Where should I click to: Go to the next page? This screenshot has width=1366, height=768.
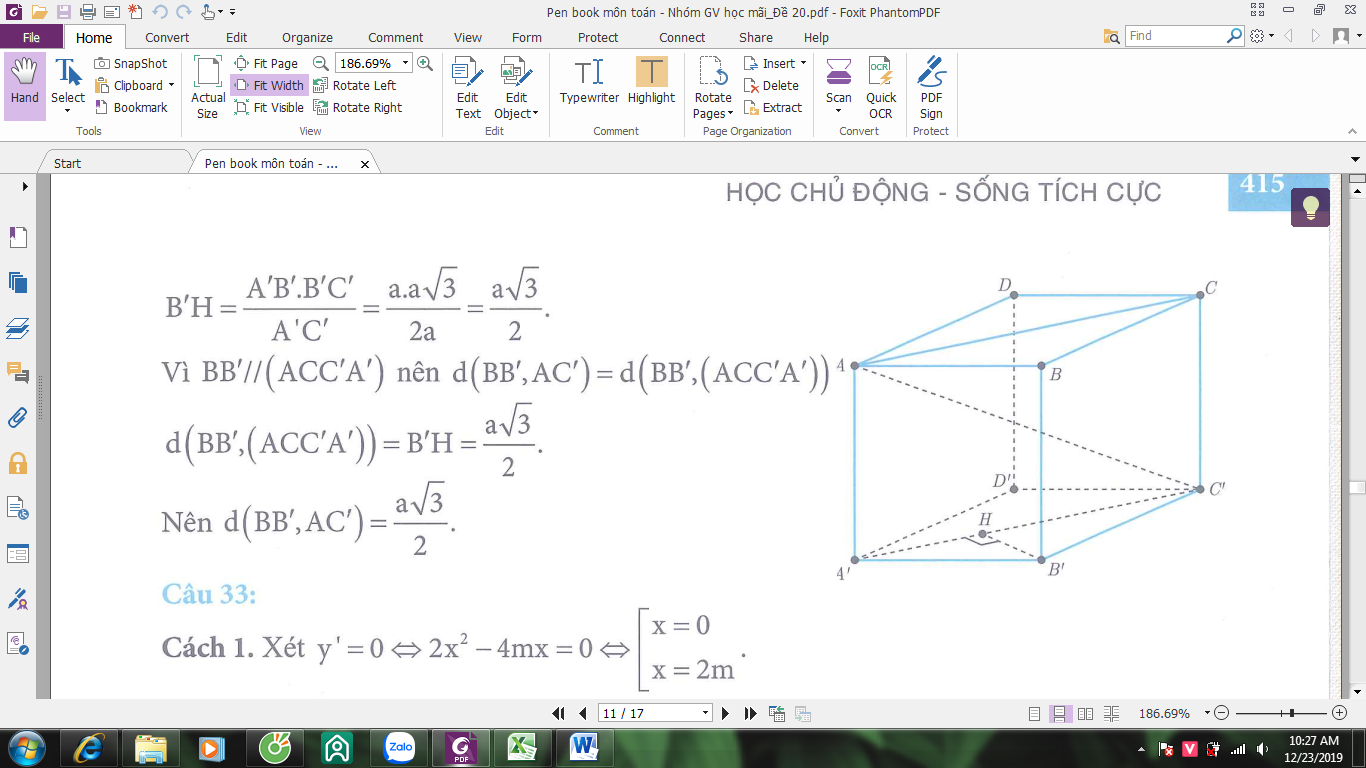click(x=727, y=713)
